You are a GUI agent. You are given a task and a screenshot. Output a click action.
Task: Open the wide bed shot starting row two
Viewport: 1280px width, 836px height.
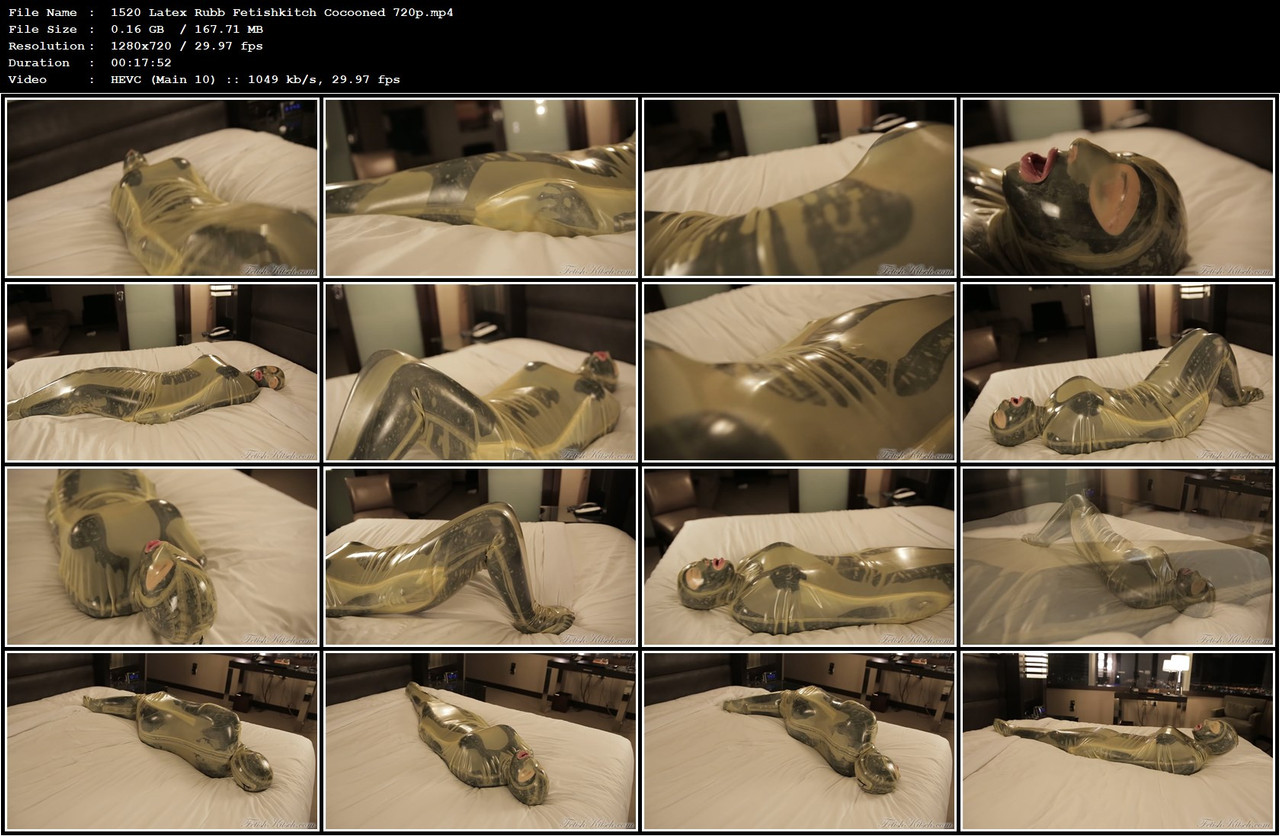click(x=162, y=371)
